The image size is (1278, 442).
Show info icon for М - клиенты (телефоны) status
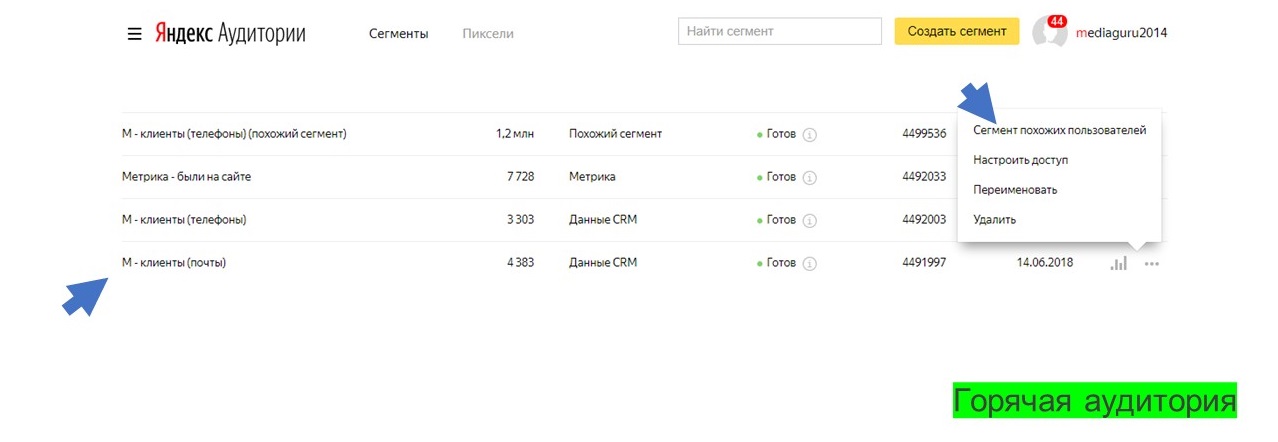point(810,220)
